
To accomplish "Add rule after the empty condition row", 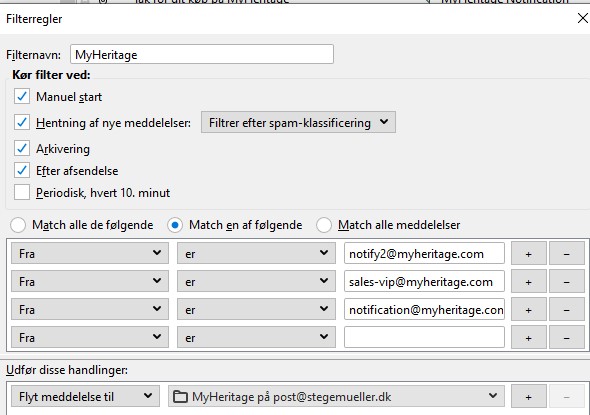I will (x=528, y=337).
